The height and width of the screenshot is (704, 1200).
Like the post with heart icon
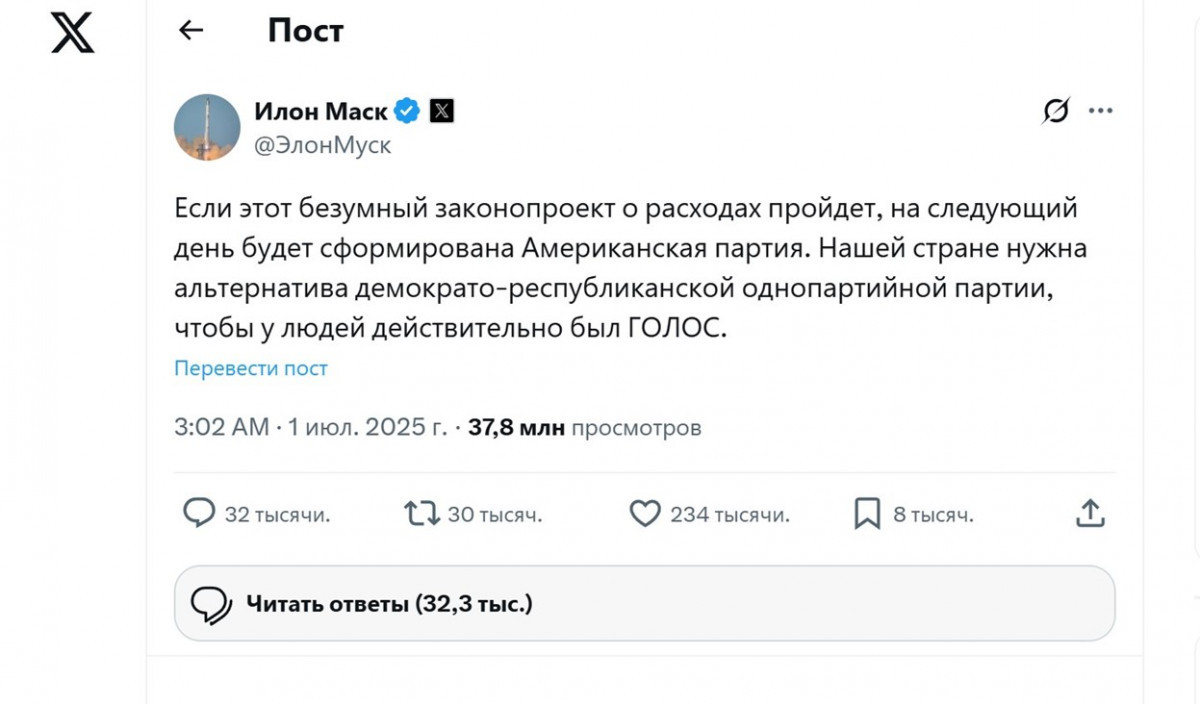coord(645,514)
